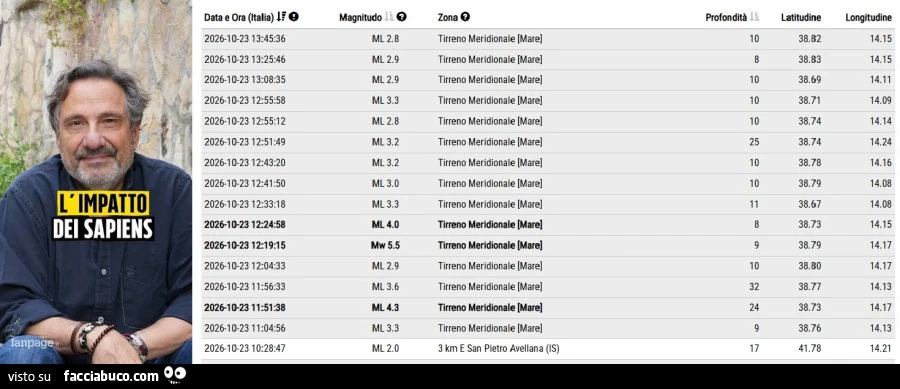
Task: Click depth value 32
Action: [x=754, y=287]
